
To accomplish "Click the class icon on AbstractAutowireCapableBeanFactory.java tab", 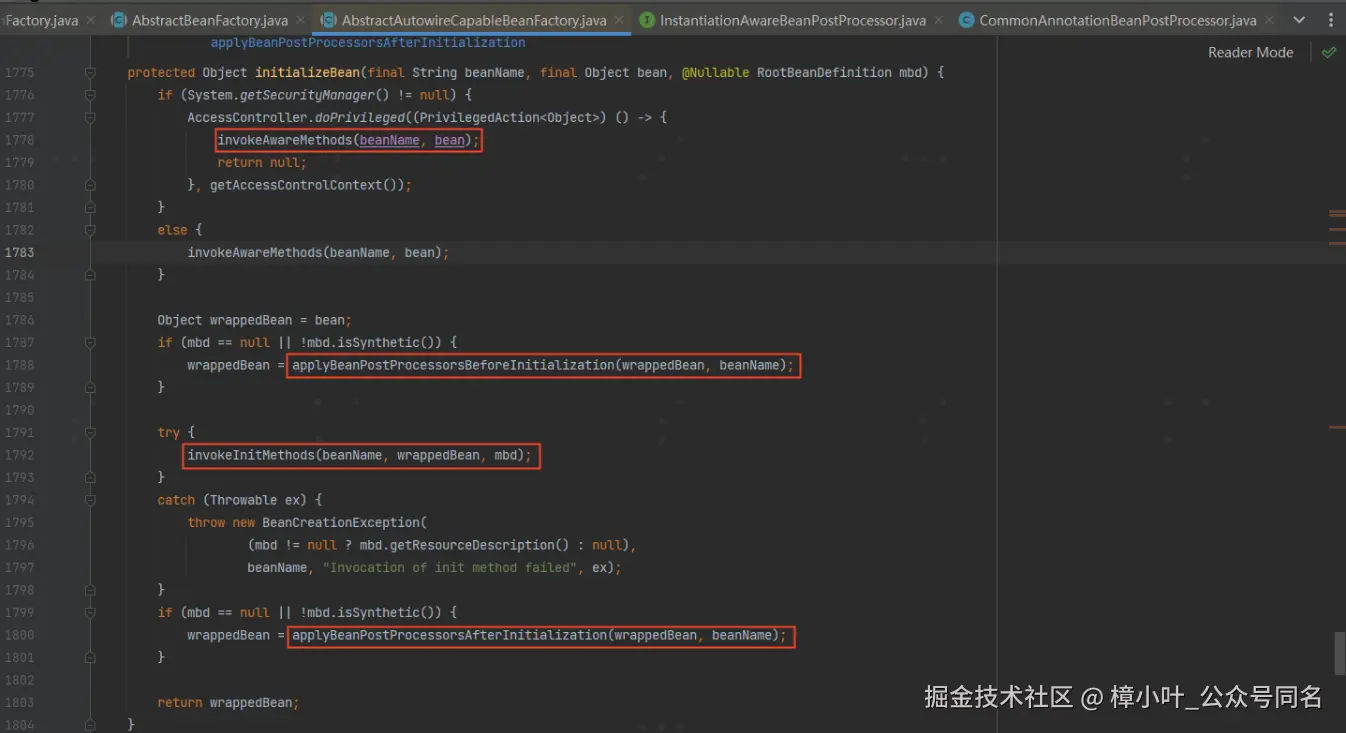I will click(328, 20).
